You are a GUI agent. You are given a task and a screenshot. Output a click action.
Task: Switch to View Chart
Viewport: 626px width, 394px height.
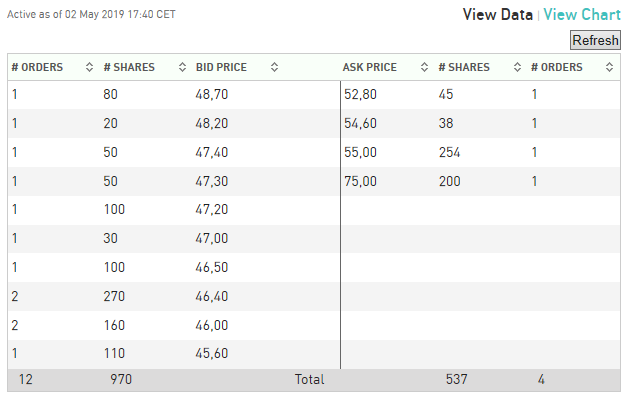(582, 15)
